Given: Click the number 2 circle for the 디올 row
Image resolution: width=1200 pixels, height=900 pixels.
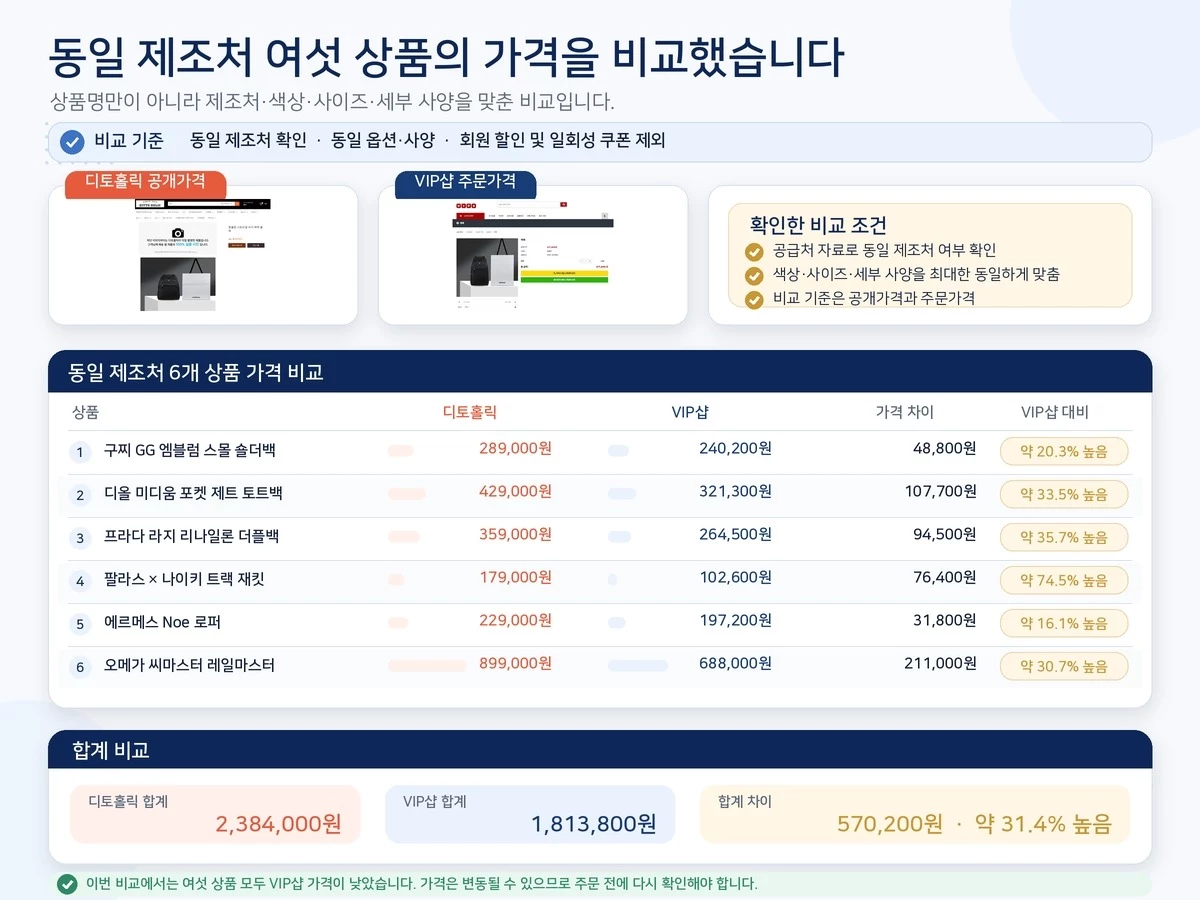Looking at the screenshot, I should 80,495.
